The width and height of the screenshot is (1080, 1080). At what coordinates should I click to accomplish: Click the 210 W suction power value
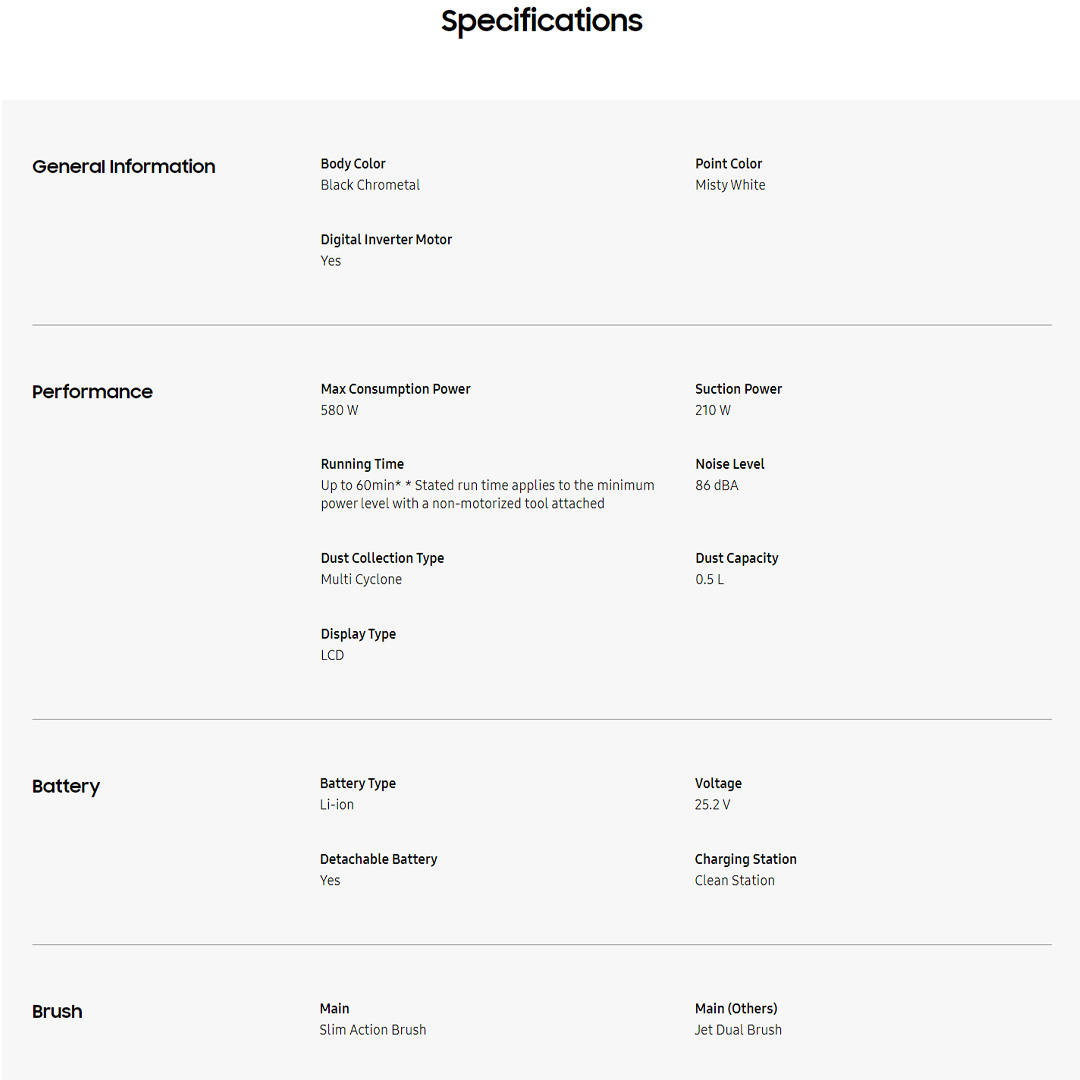(x=713, y=410)
